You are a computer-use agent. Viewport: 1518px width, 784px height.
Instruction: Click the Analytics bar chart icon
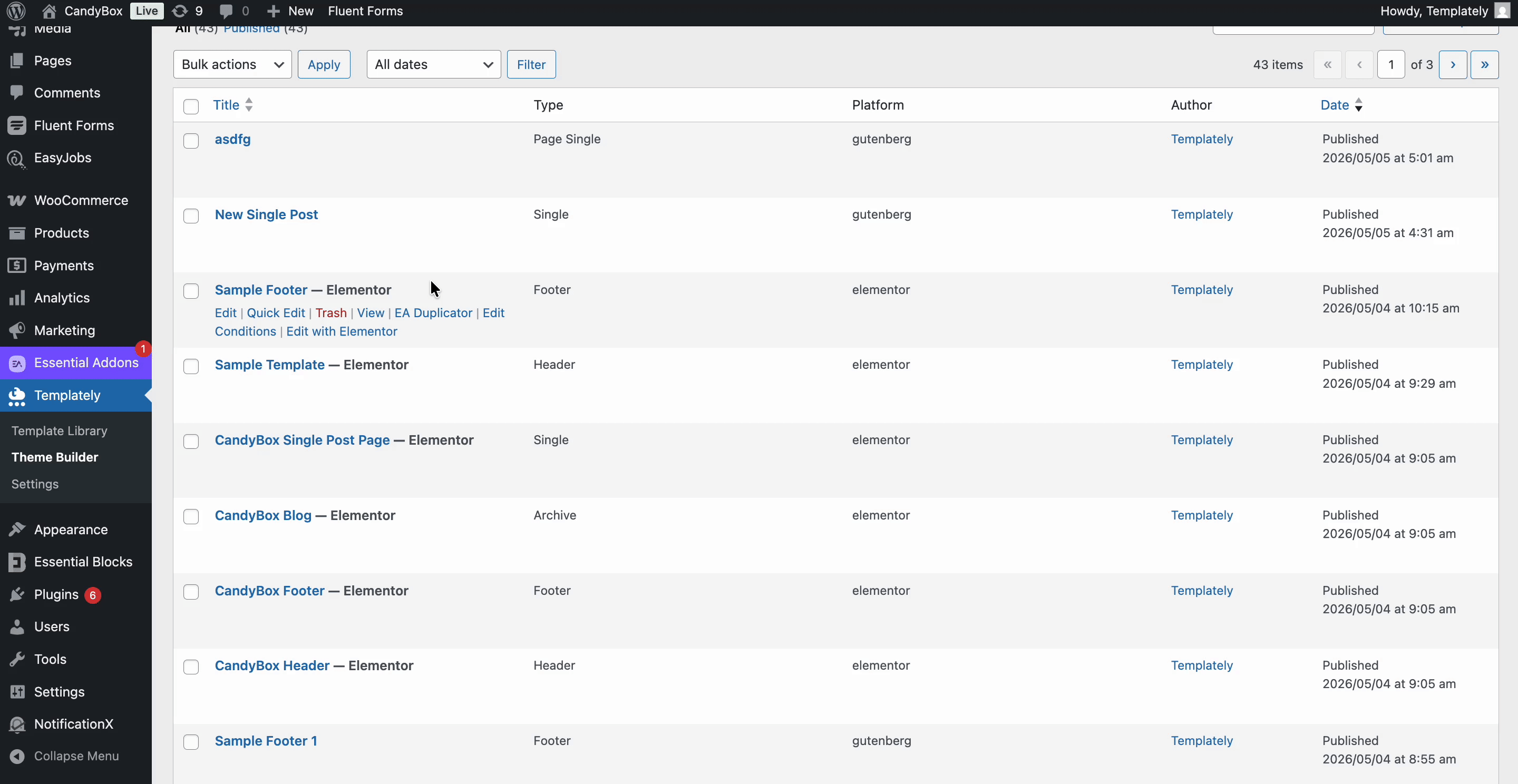[x=17, y=298]
